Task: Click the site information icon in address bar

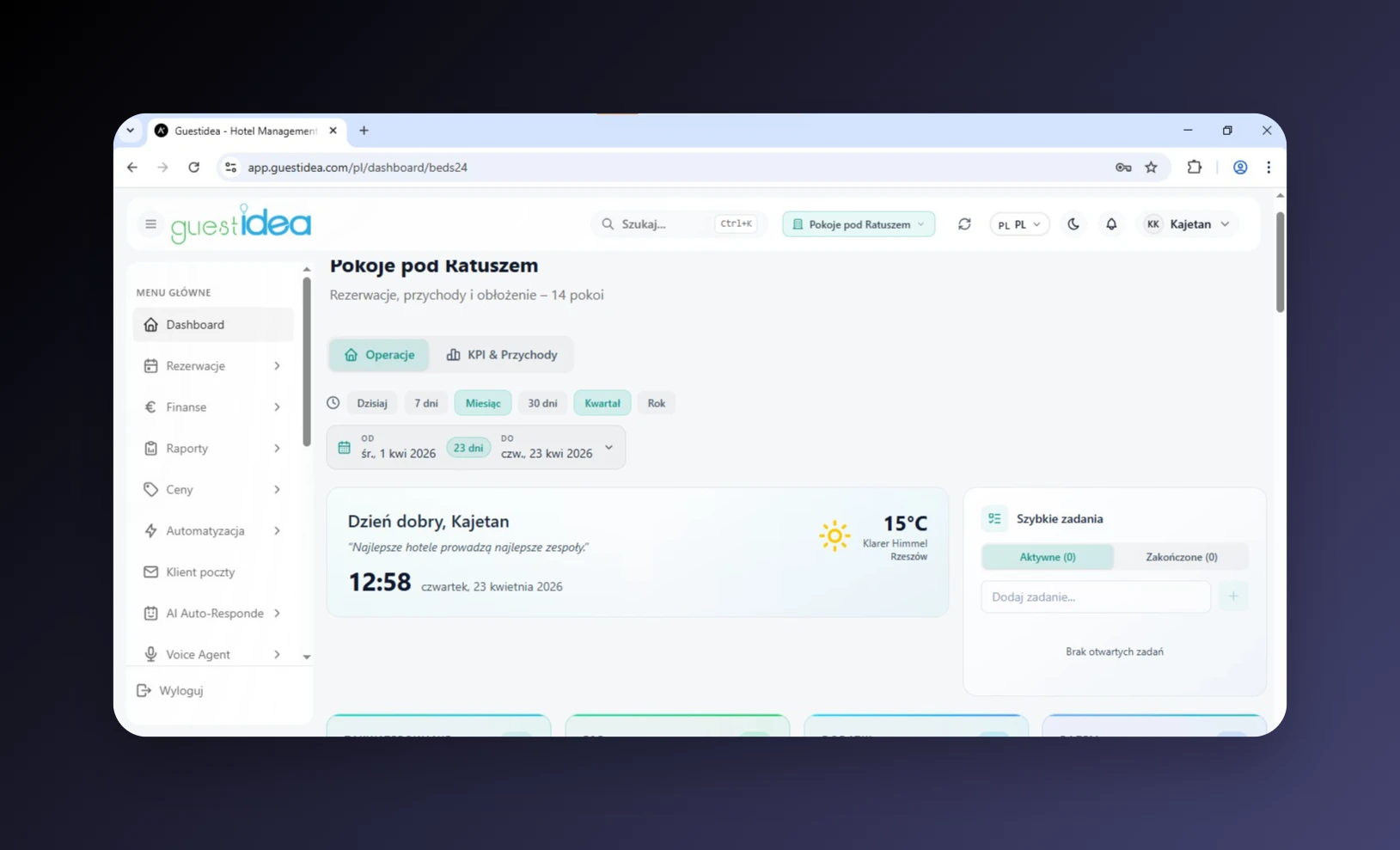Action: point(230,168)
